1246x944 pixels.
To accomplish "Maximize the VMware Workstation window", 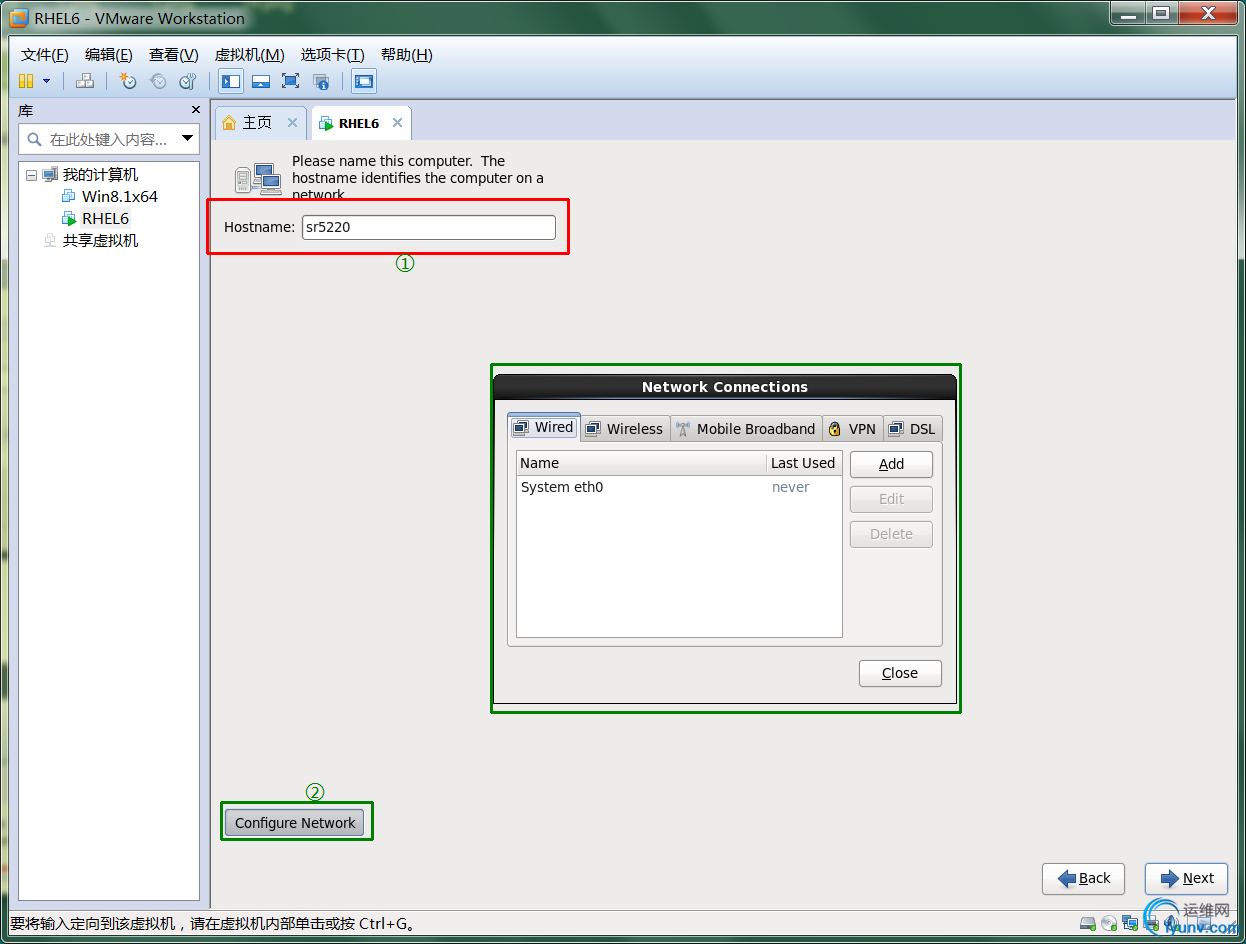I will click(1160, 14).
